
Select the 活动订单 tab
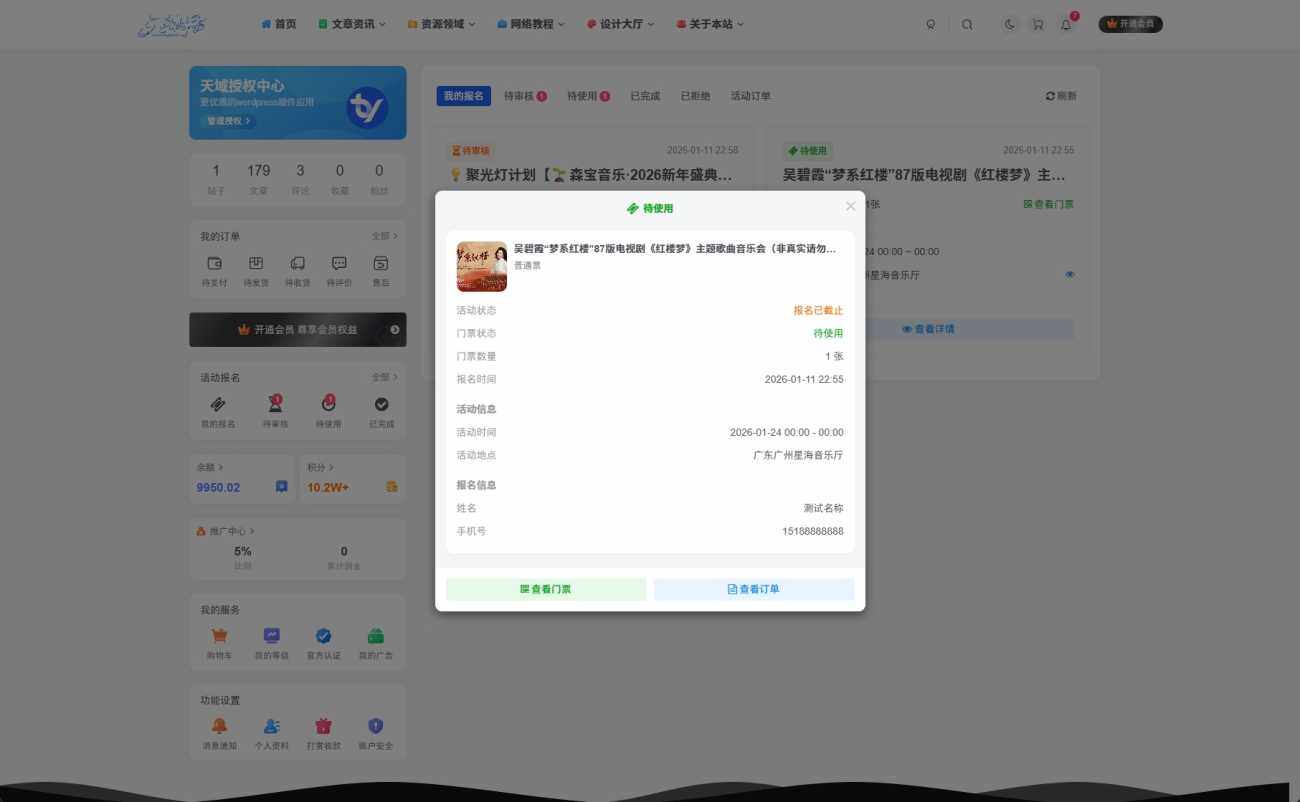coord(749,95)
